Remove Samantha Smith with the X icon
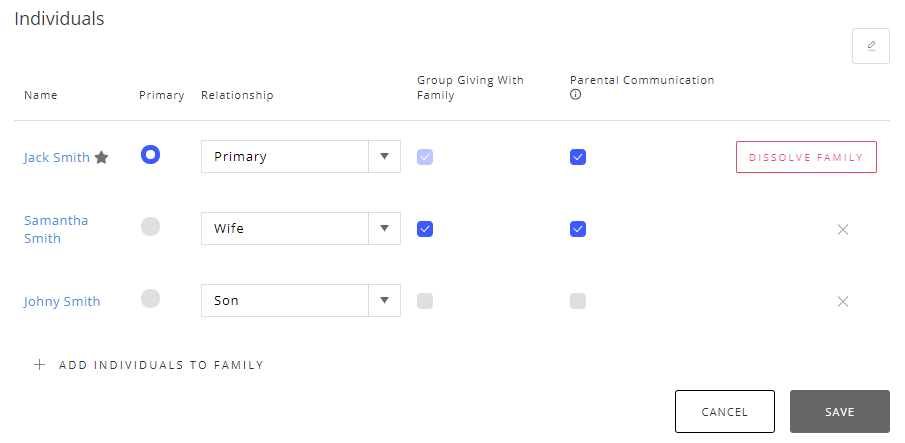905x443 pixels. tap(842, 230)
